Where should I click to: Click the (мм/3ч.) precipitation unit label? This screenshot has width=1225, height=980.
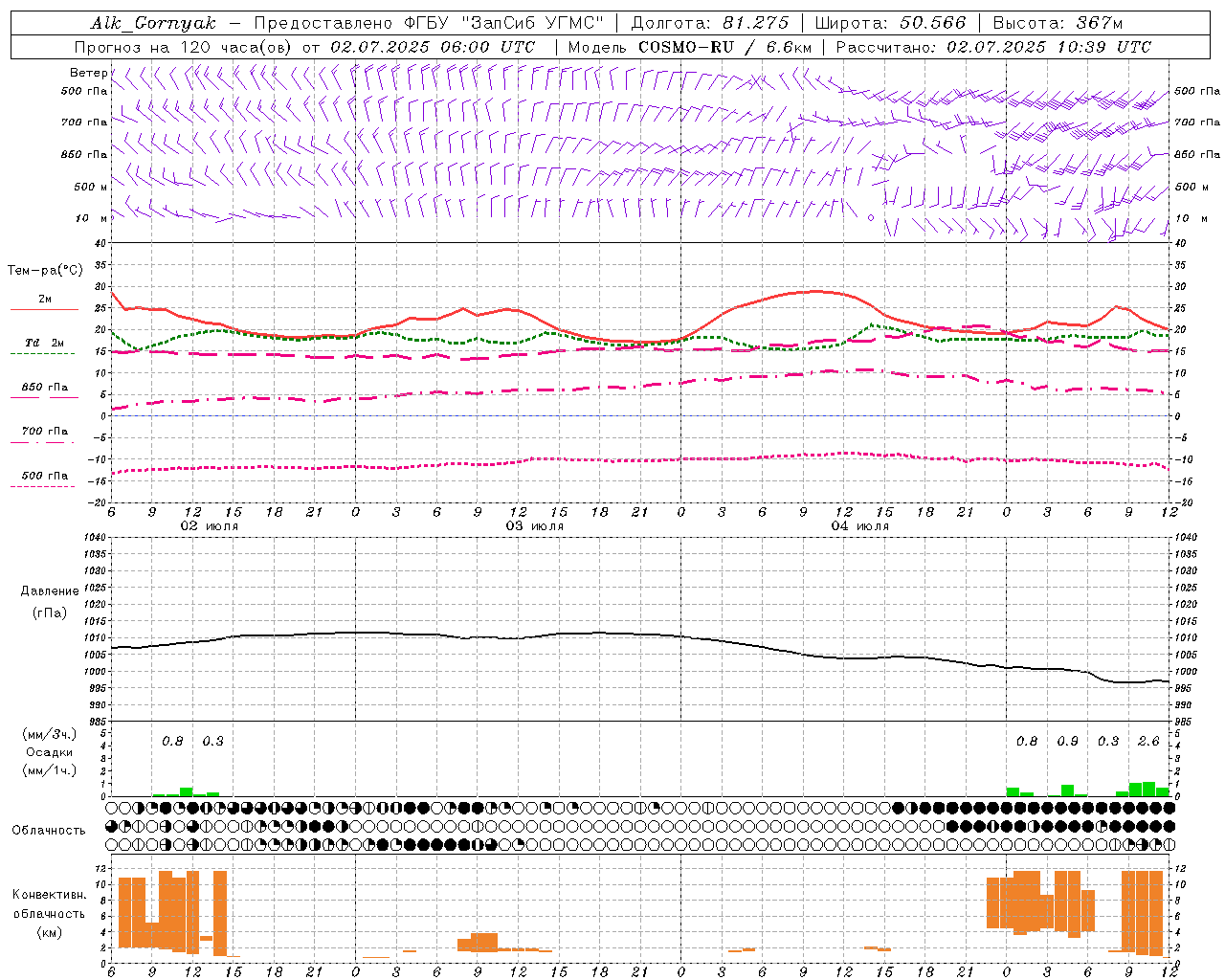50,734
